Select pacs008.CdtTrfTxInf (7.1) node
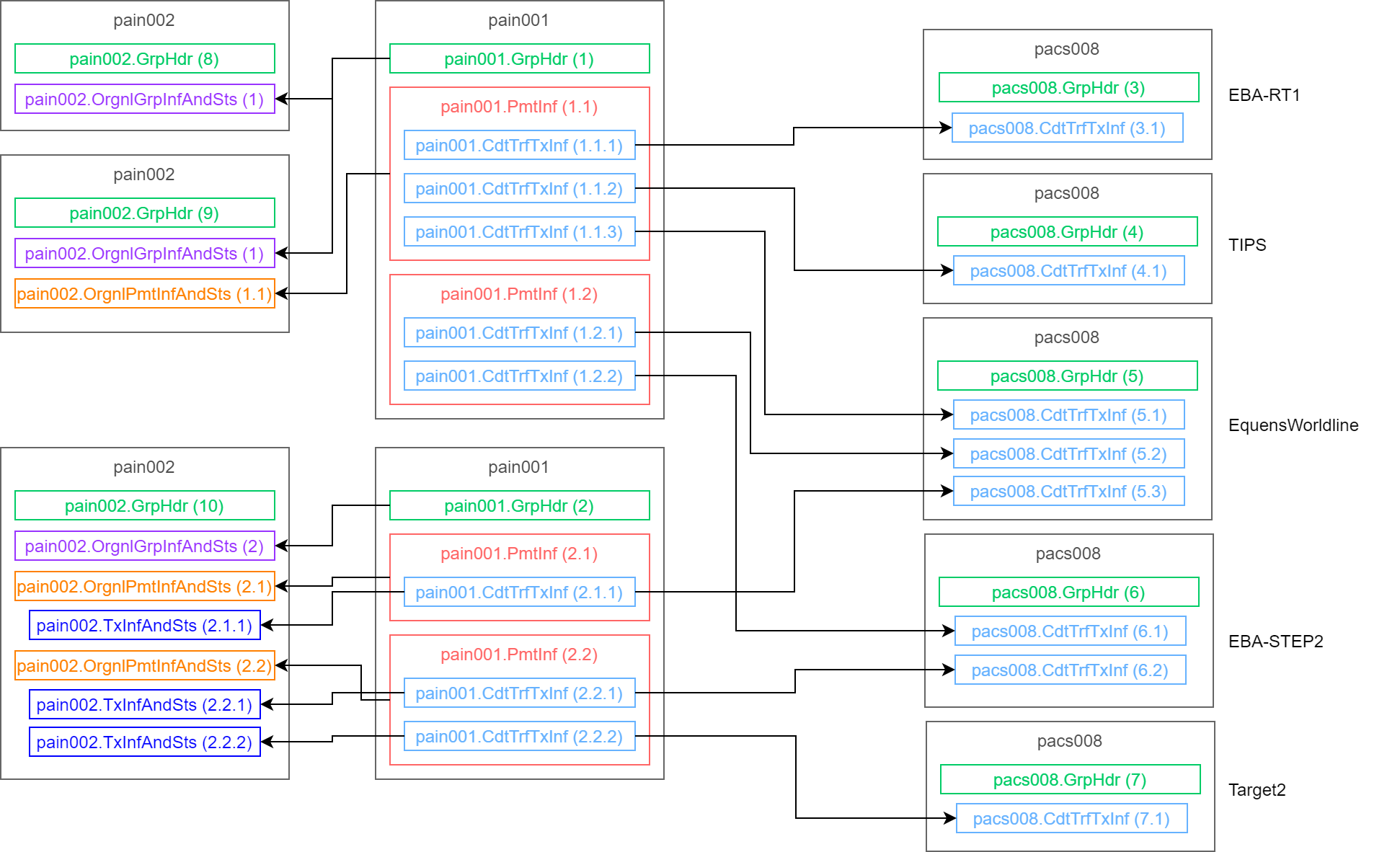Image resolution: width=1400 pixels, height=852 pixels. coord(1071,818)
